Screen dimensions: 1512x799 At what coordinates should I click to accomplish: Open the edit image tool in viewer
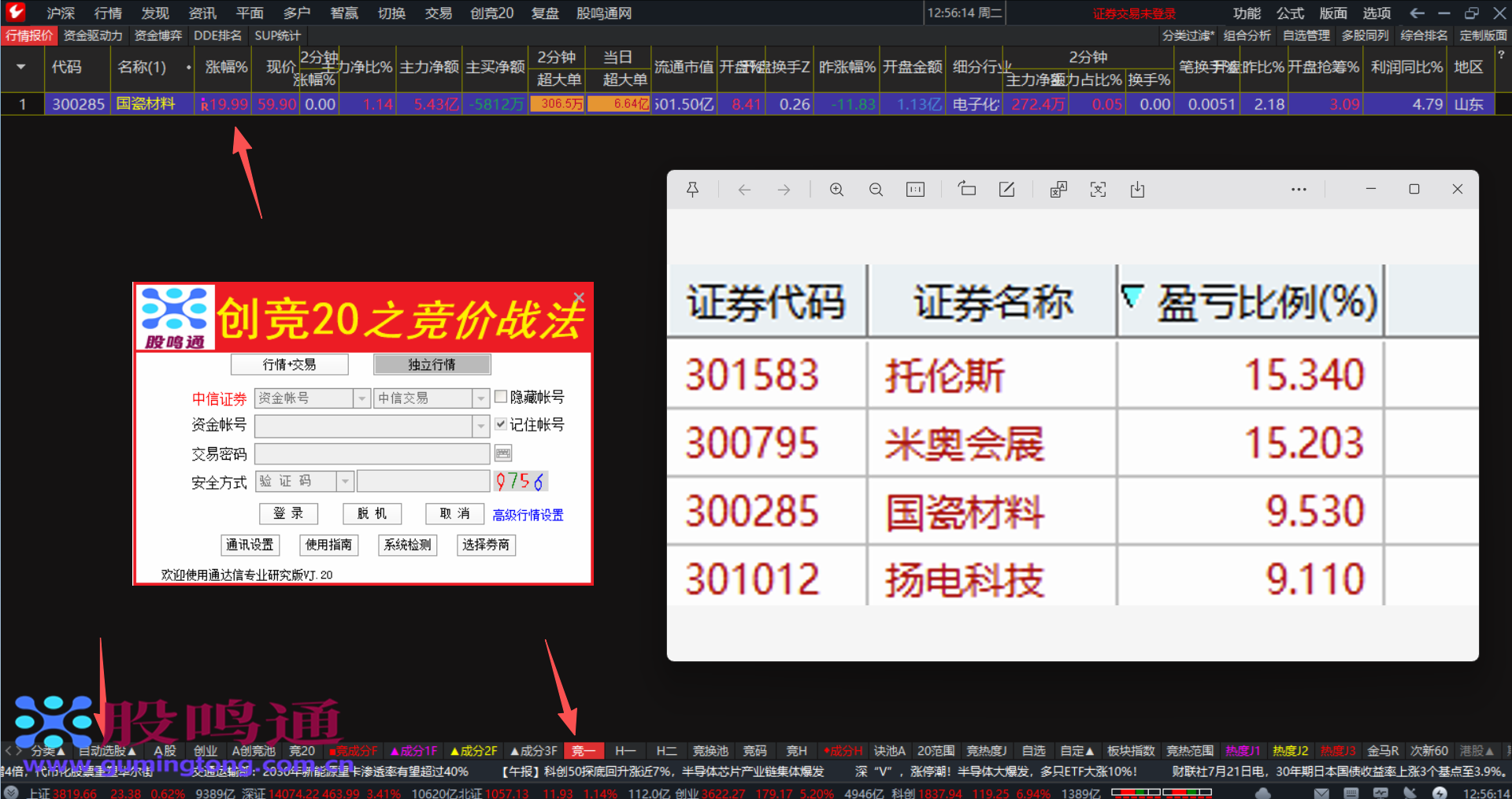coord(1006,189)
